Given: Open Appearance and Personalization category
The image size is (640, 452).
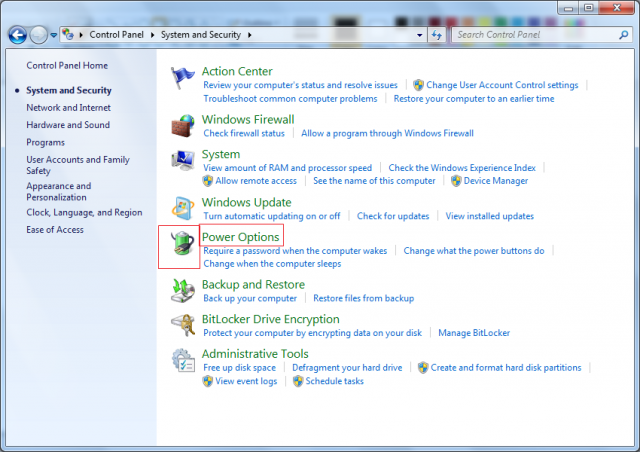Looking at the screenshot, I should [x=58, y=191].
